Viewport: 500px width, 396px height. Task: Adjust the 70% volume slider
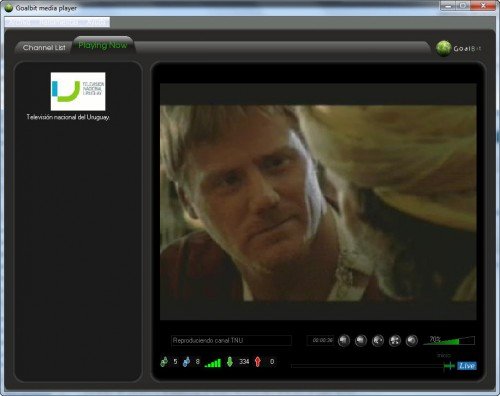449,340
